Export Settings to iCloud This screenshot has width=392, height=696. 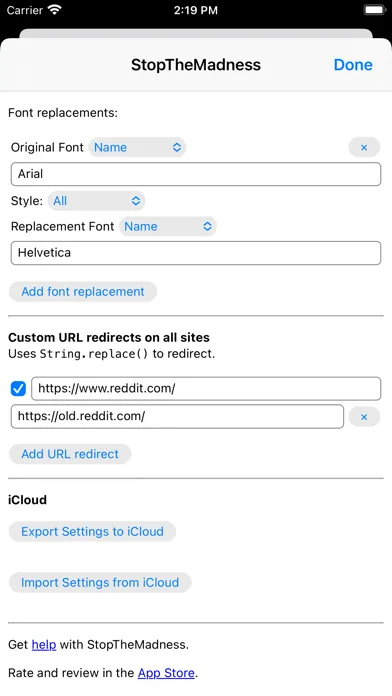(92, 531)
